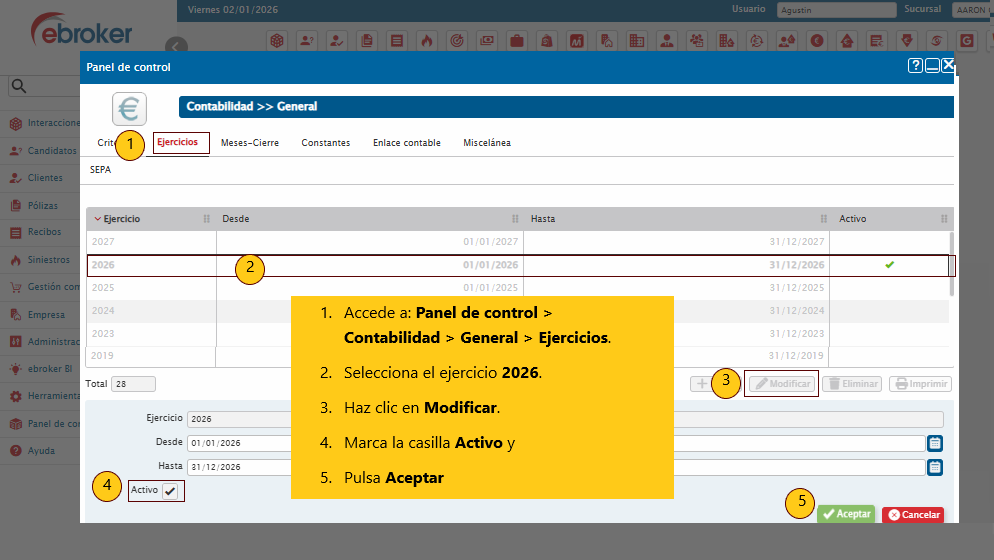Click the briefcase icon in top toolbar

pos(517,41)
